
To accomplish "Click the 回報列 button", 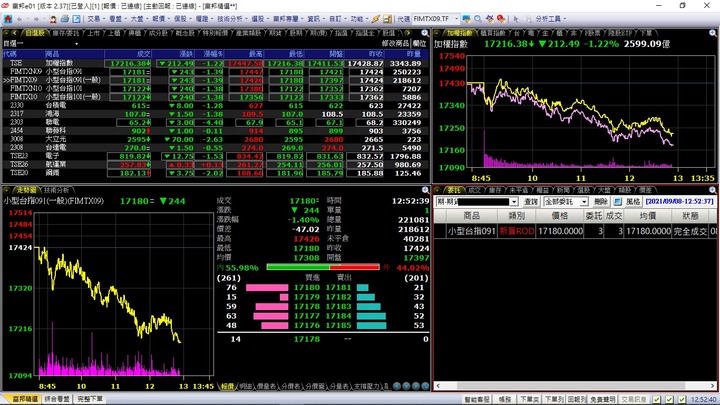I will coord(576,399).
